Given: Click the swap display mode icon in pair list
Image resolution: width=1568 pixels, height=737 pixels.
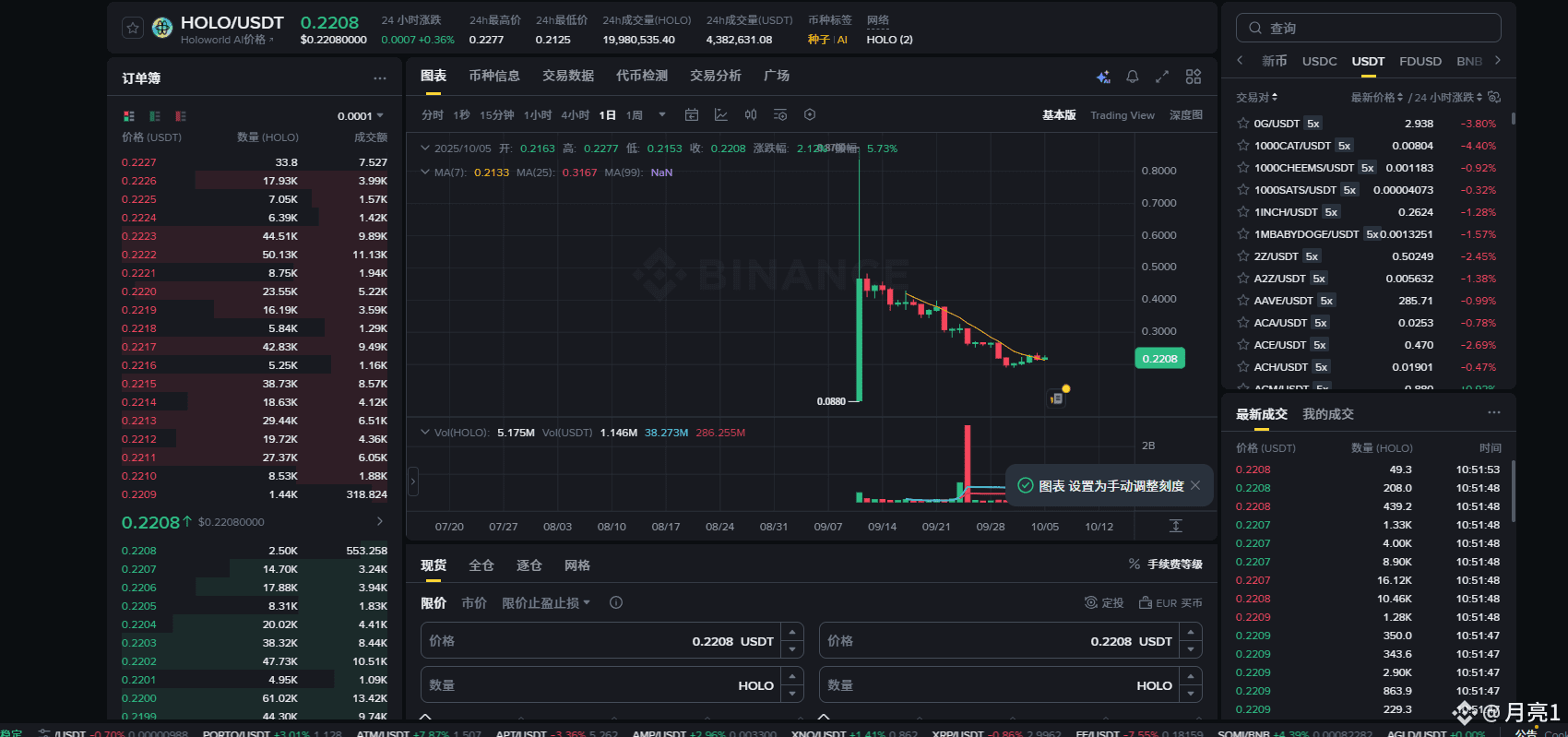Looking at the screenshot, I should [1494, 97].
